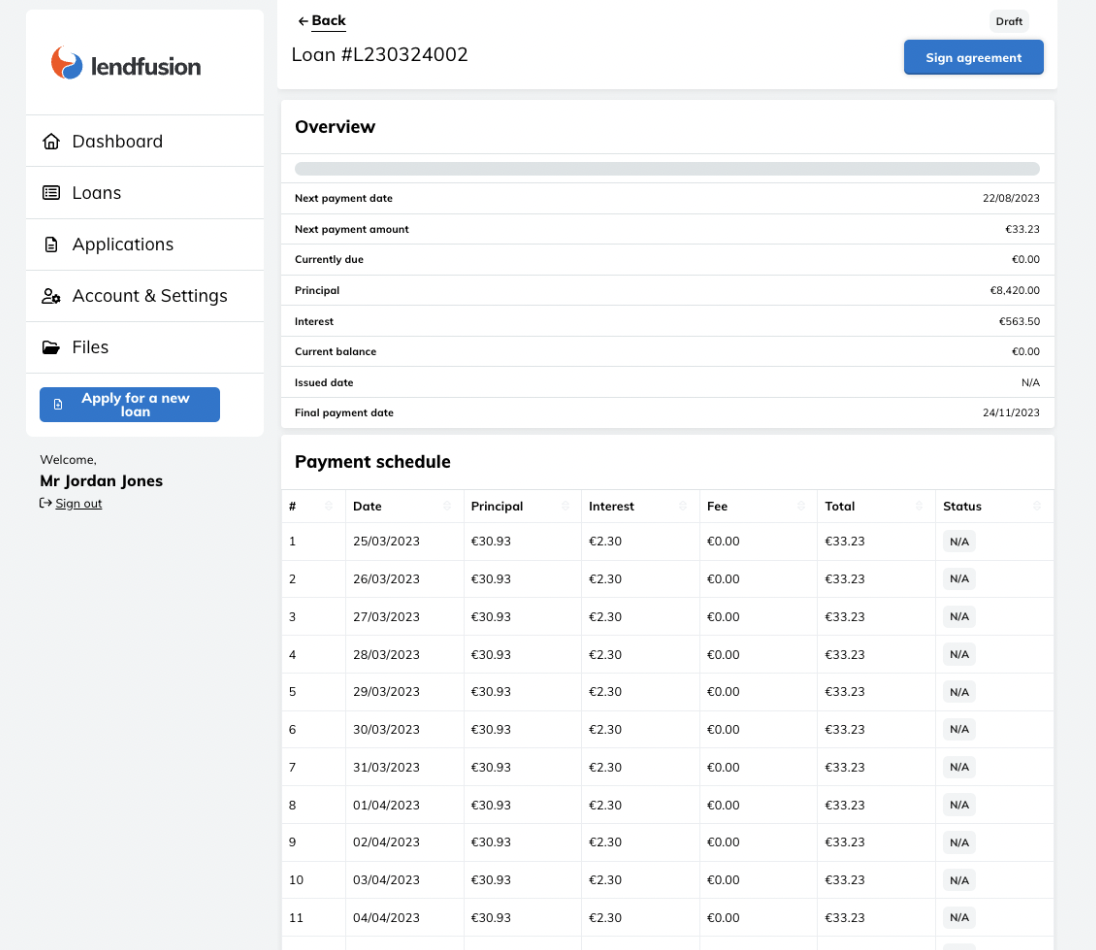Click the Loans list icon
The image size is (1096, 950).
[x=51, y=193]
